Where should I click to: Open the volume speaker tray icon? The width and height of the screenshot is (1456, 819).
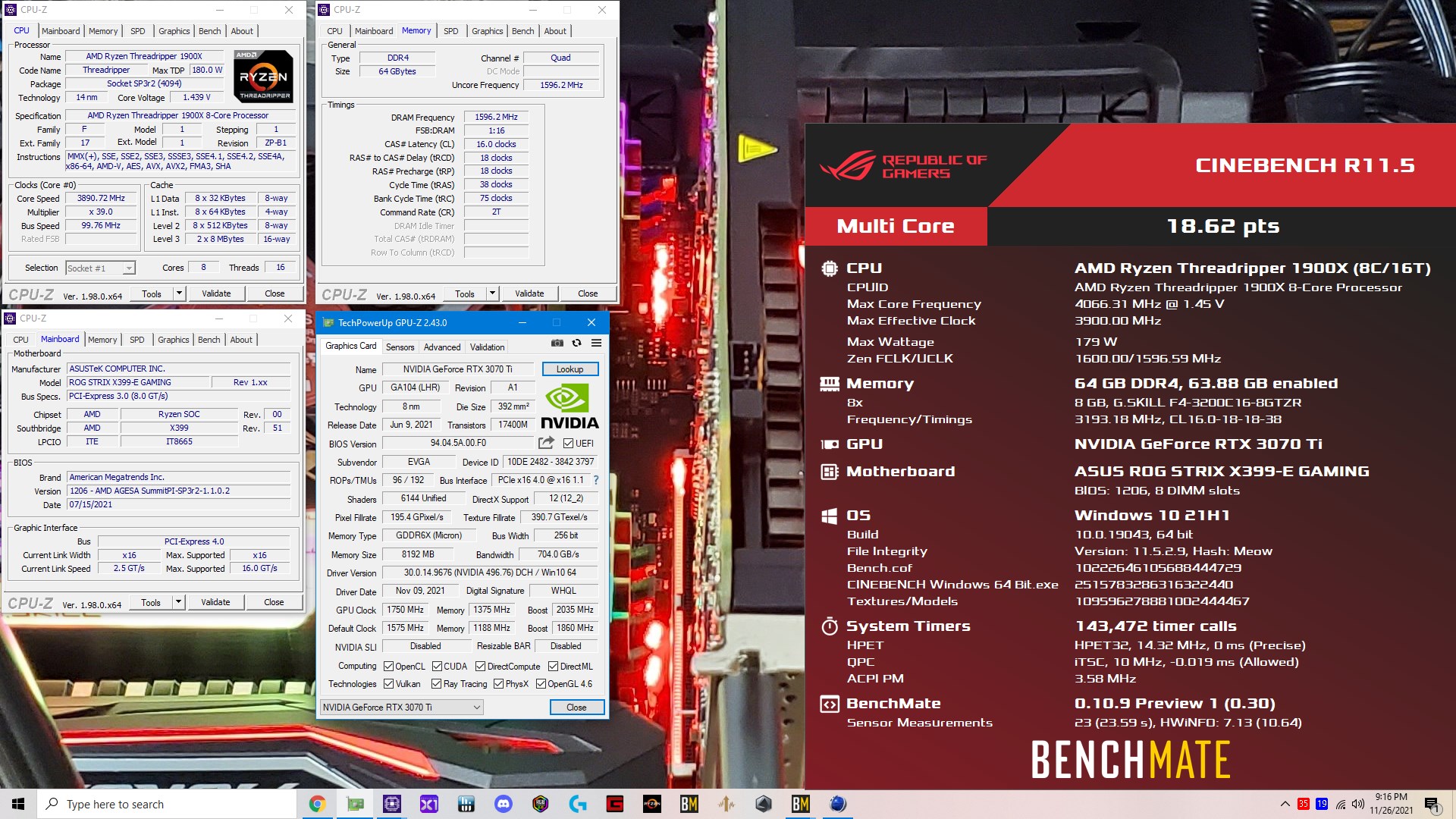coord(1358,804)
